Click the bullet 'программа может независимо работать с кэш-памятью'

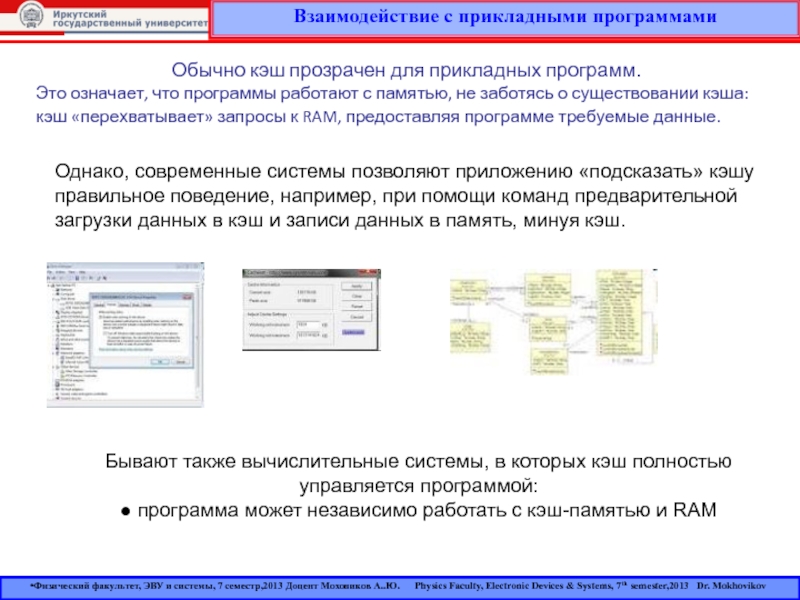pos(418,510)
